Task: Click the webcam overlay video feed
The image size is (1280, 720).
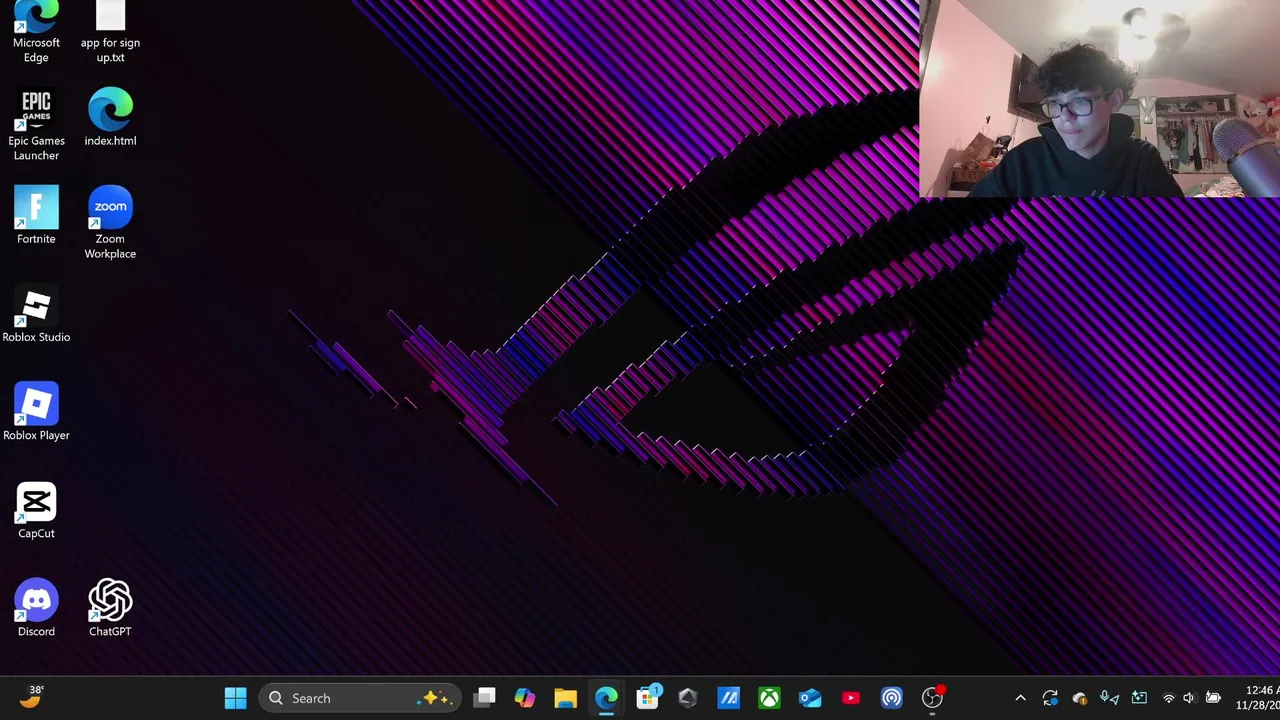Action: tap(1099, 99)
